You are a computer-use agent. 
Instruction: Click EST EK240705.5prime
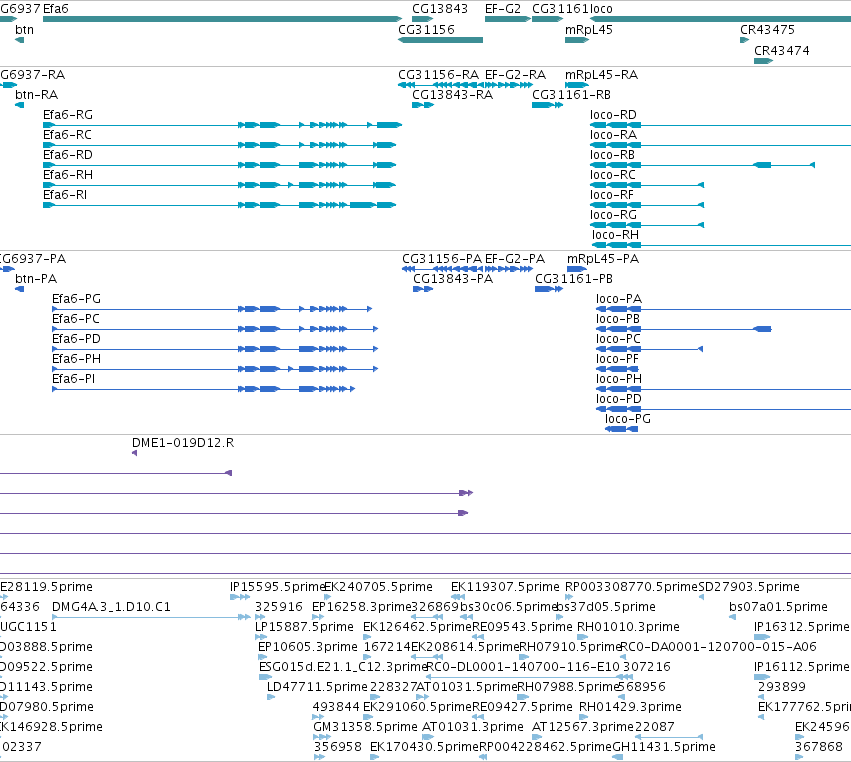point(378,587)
